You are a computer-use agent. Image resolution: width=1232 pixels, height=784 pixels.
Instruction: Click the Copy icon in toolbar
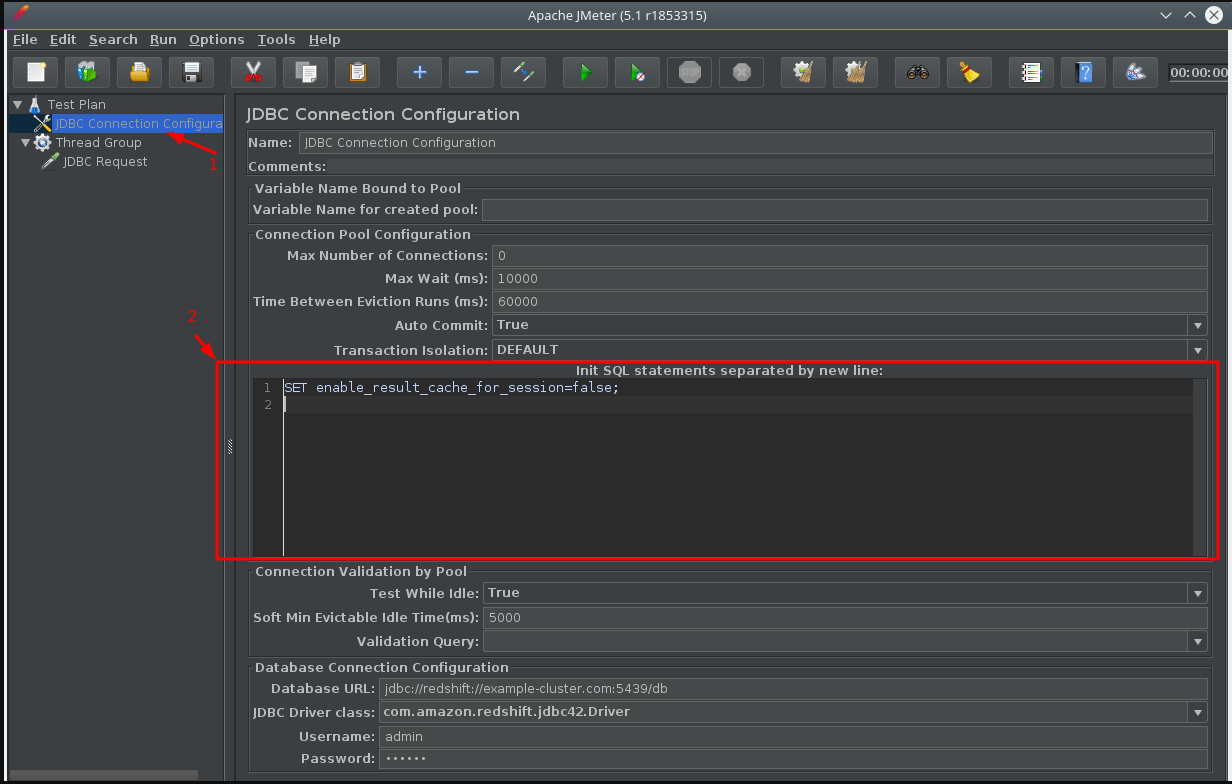click(305, 72)
